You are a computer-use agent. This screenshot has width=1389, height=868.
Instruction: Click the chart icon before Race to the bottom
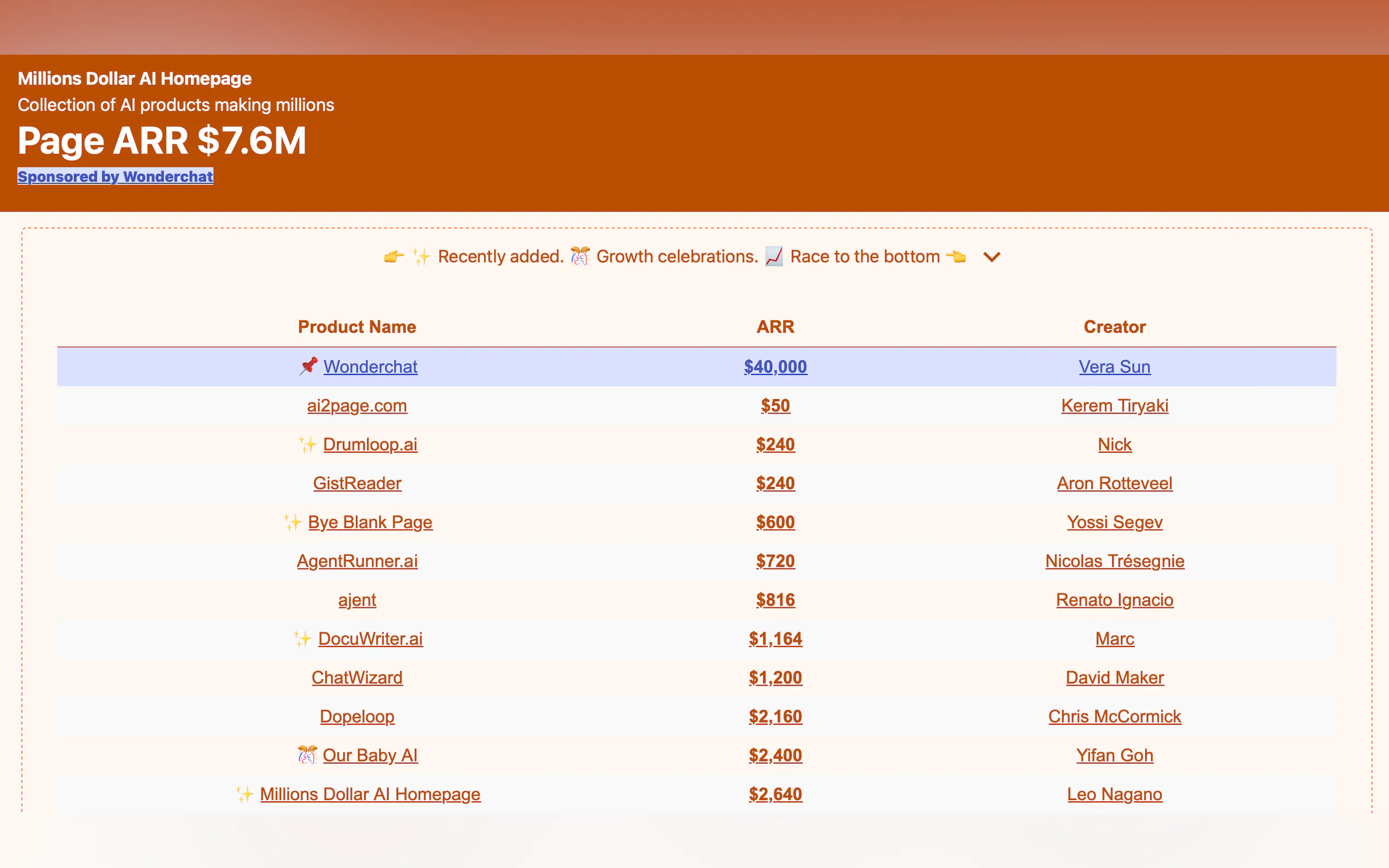[x=773, y=256]
